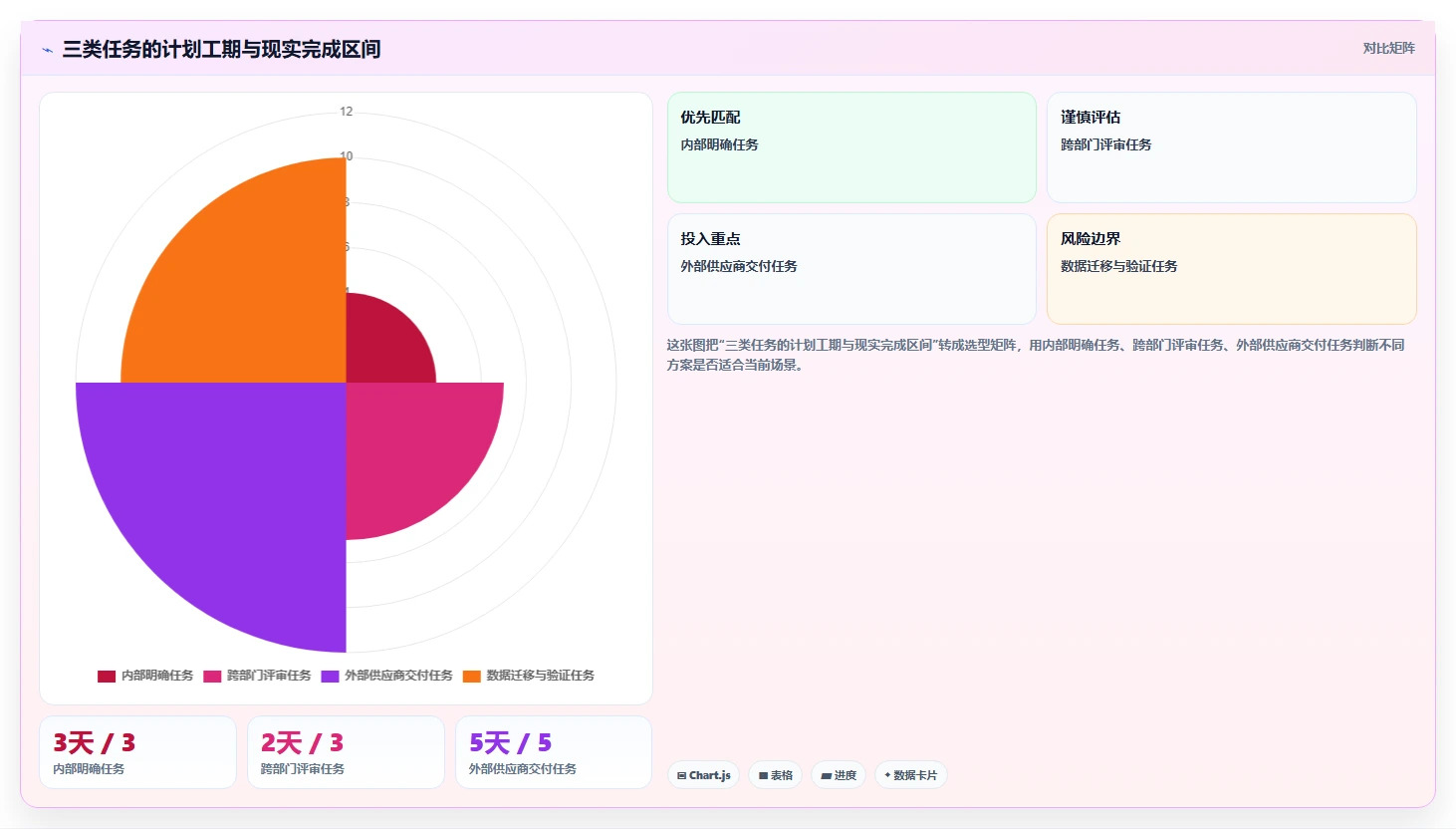Click 数据迁移与验证任务 text in 风险边界 card
The height and width of the screenshot is (829, 1456).
click(1118, 266)
